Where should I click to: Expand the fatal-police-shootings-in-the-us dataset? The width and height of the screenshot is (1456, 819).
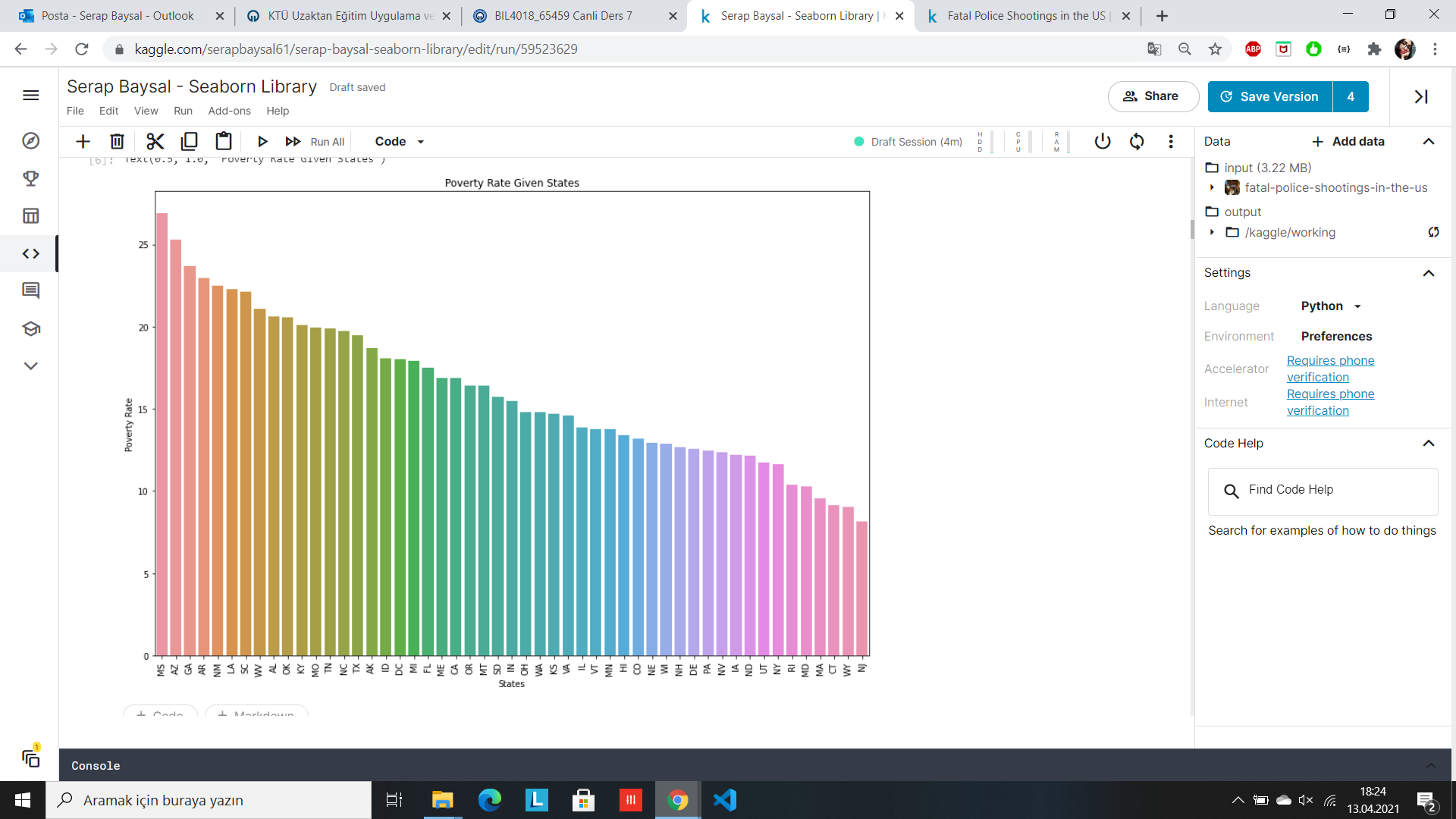(1212, 187)
